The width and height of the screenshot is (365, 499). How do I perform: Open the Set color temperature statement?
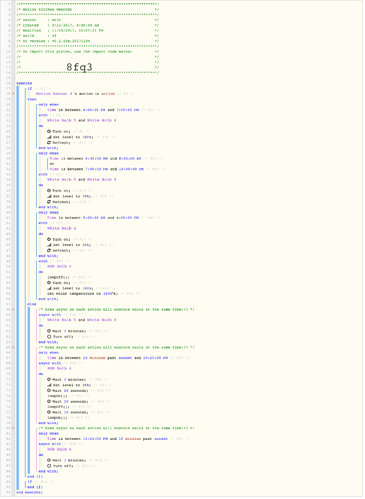82,294
